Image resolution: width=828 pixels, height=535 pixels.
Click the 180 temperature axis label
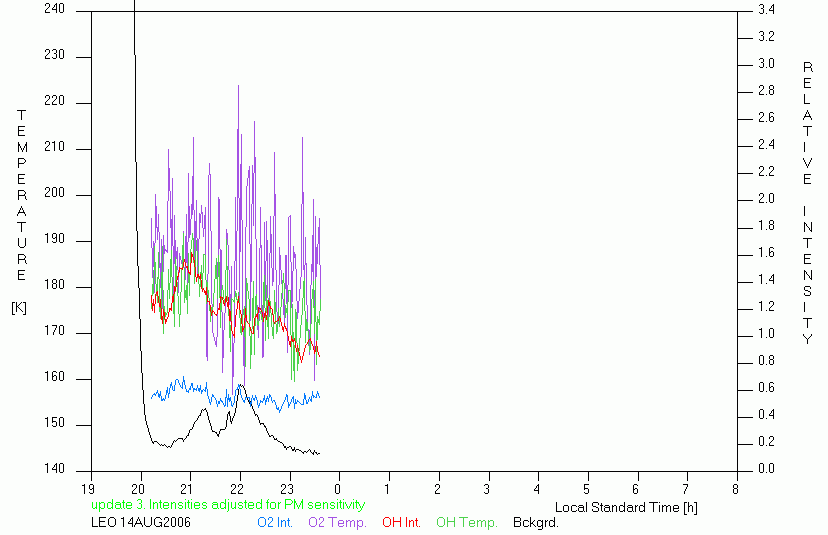click(x=54, y=285)
